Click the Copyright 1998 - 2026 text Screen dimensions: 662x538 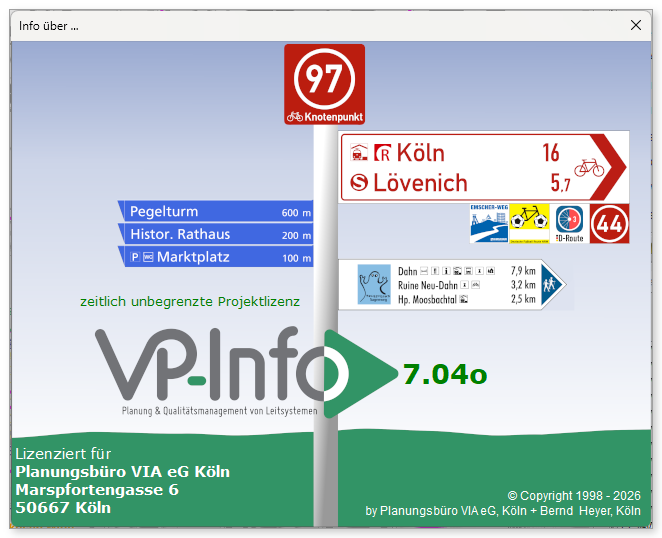(x=574, y=495)
